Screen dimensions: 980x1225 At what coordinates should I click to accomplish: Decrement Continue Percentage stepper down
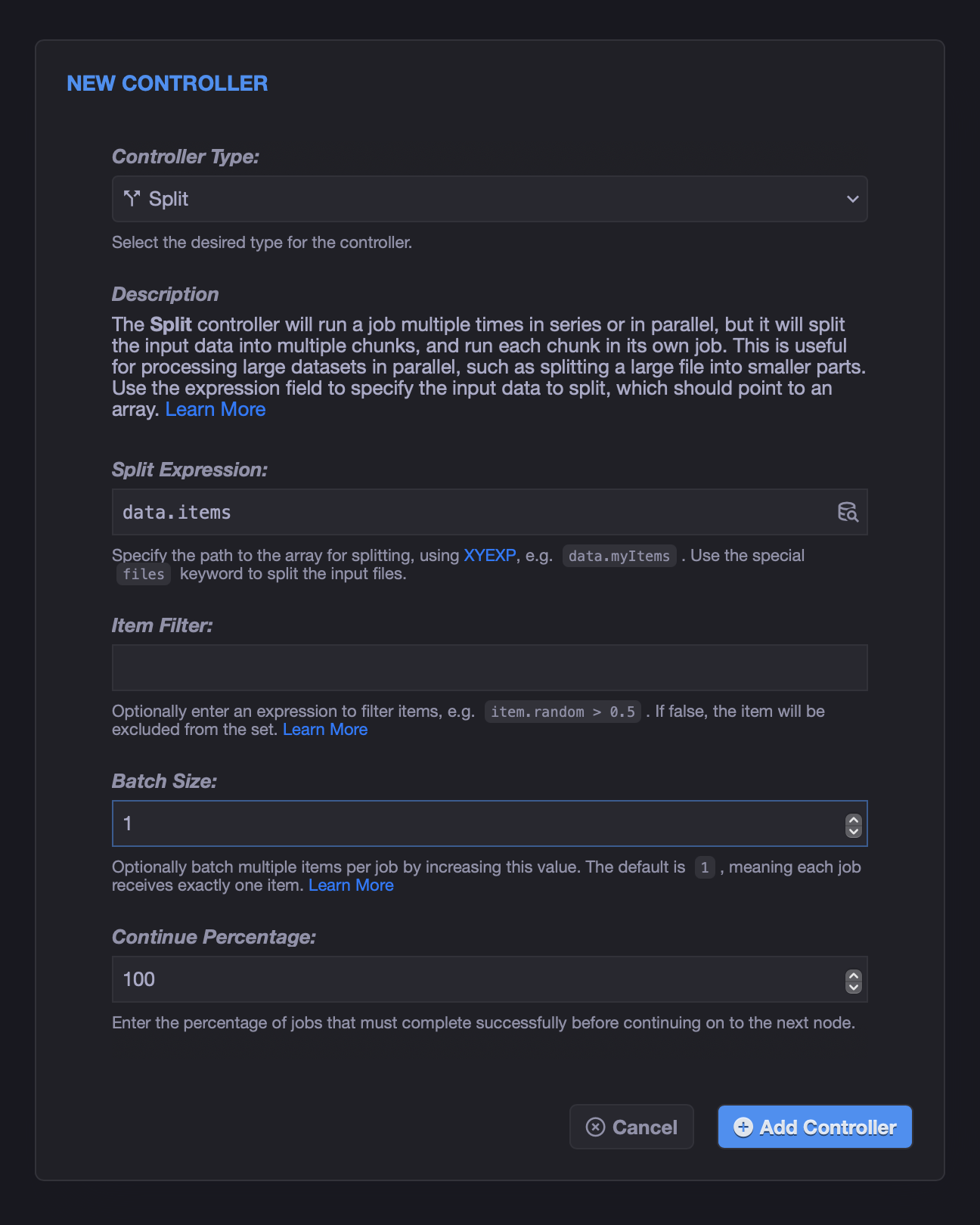(854, 987)
